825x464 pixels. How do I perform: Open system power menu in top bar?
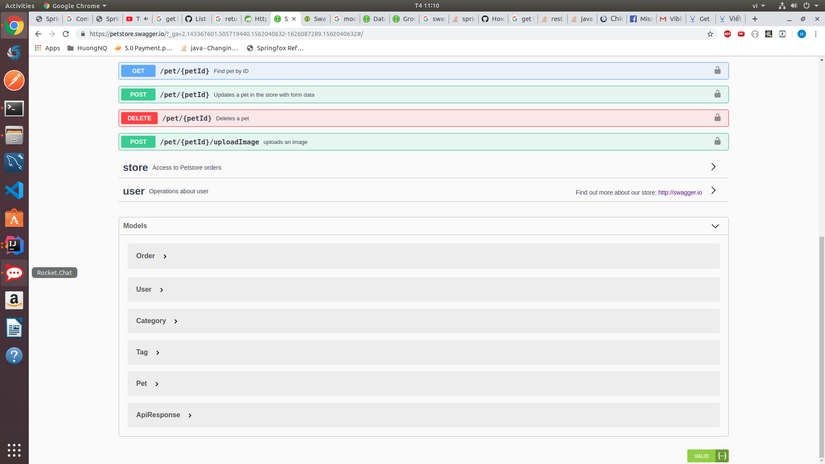(x=810, y=5)
